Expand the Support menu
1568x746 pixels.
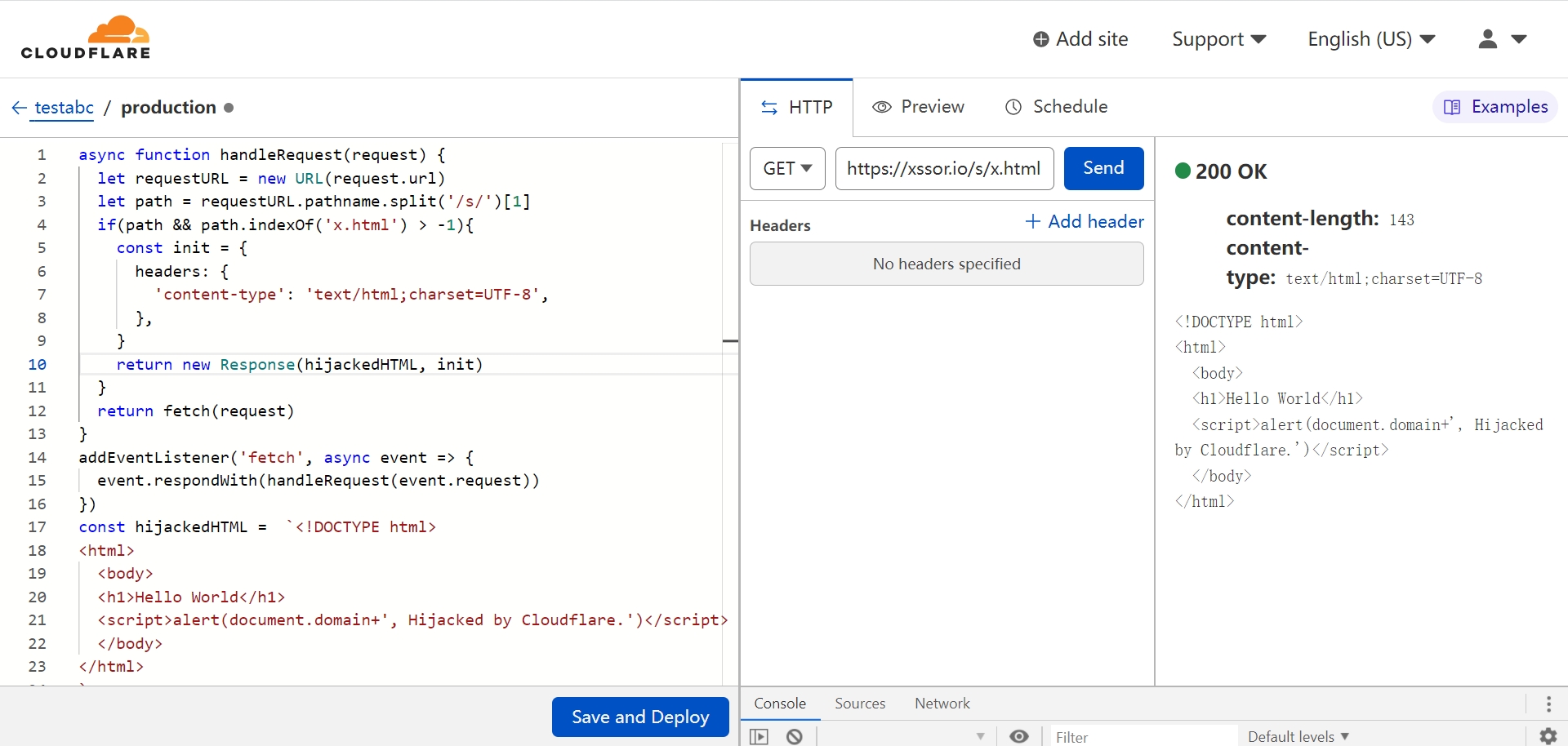[x=1218, y=39]
